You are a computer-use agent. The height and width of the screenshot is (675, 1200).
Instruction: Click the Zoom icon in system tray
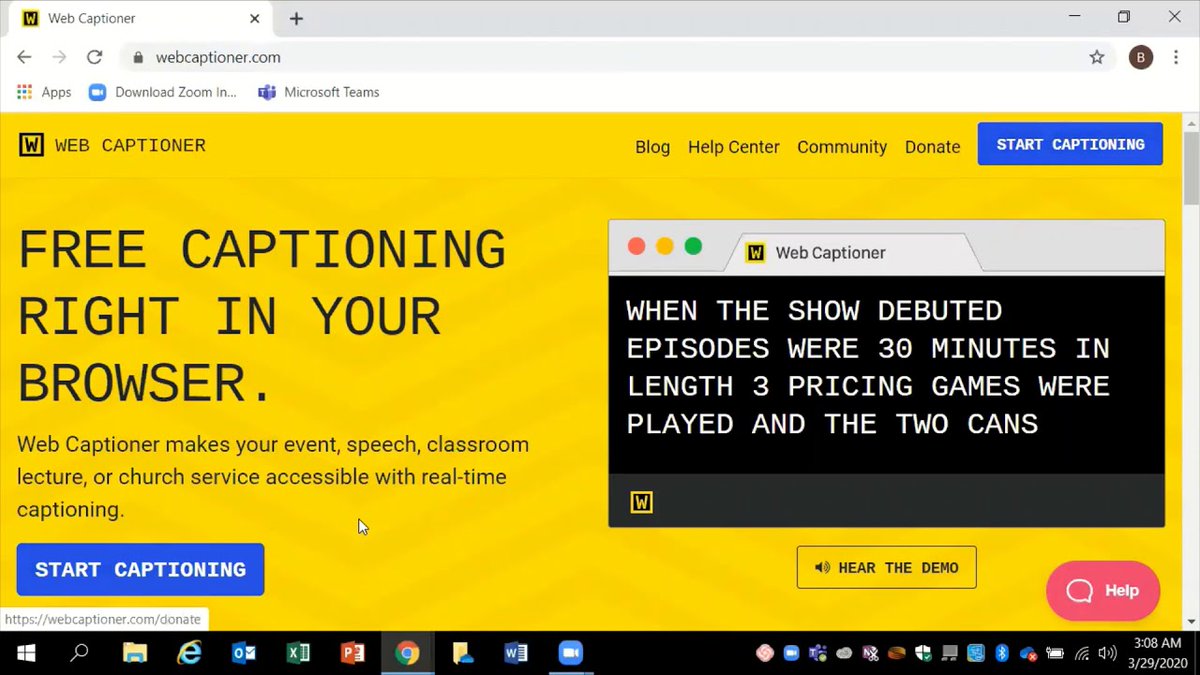792,653
